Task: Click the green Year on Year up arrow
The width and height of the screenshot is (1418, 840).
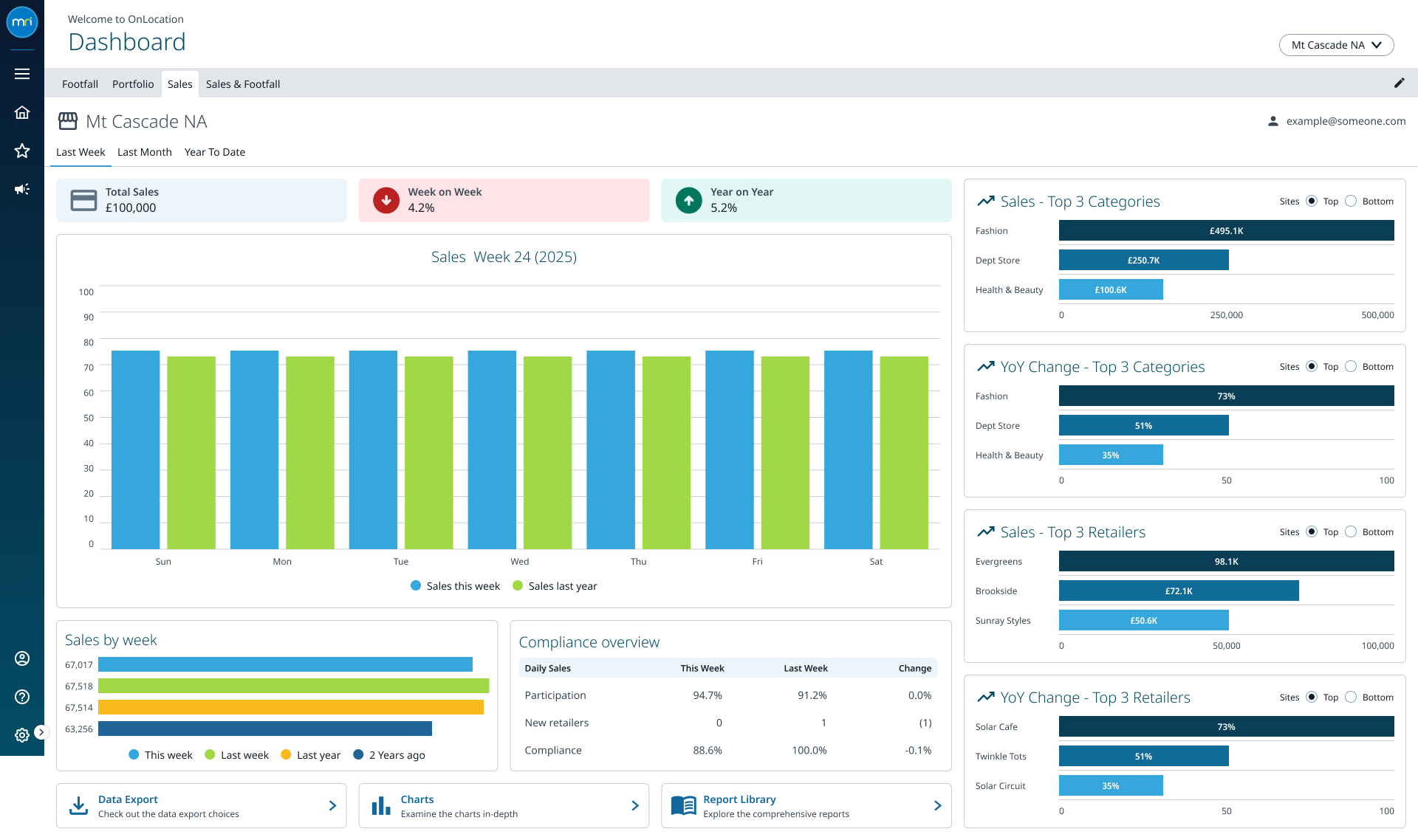Action: pyautogui.click(x=689, y=200)
